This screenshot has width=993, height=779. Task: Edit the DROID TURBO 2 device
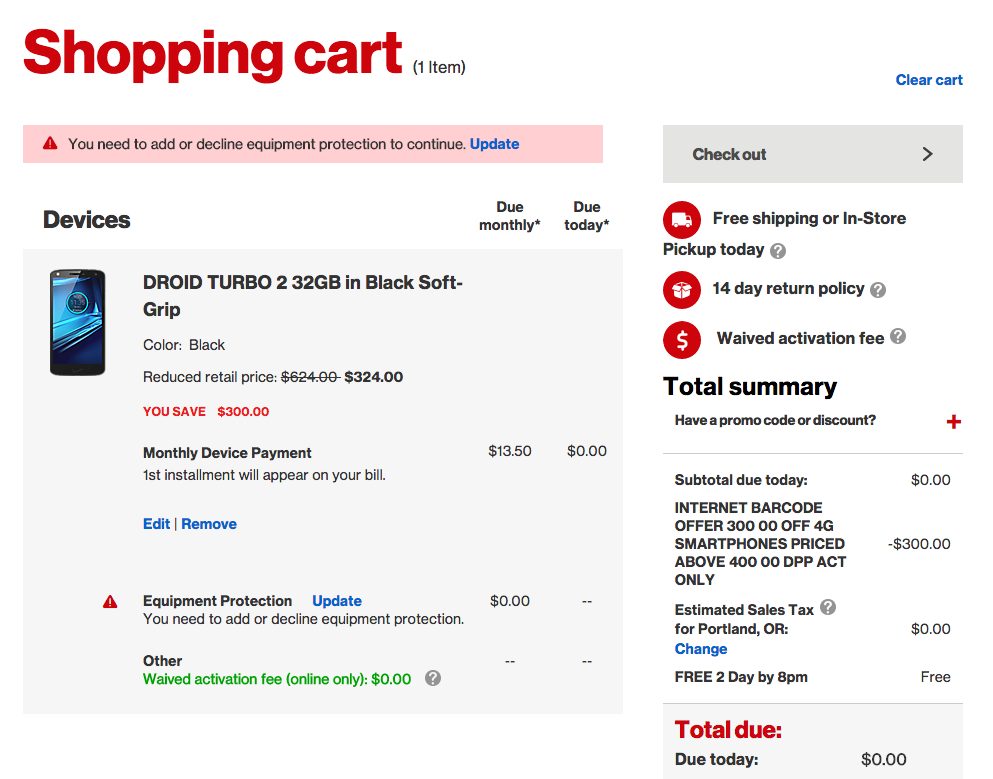click(x=156, y=524)
